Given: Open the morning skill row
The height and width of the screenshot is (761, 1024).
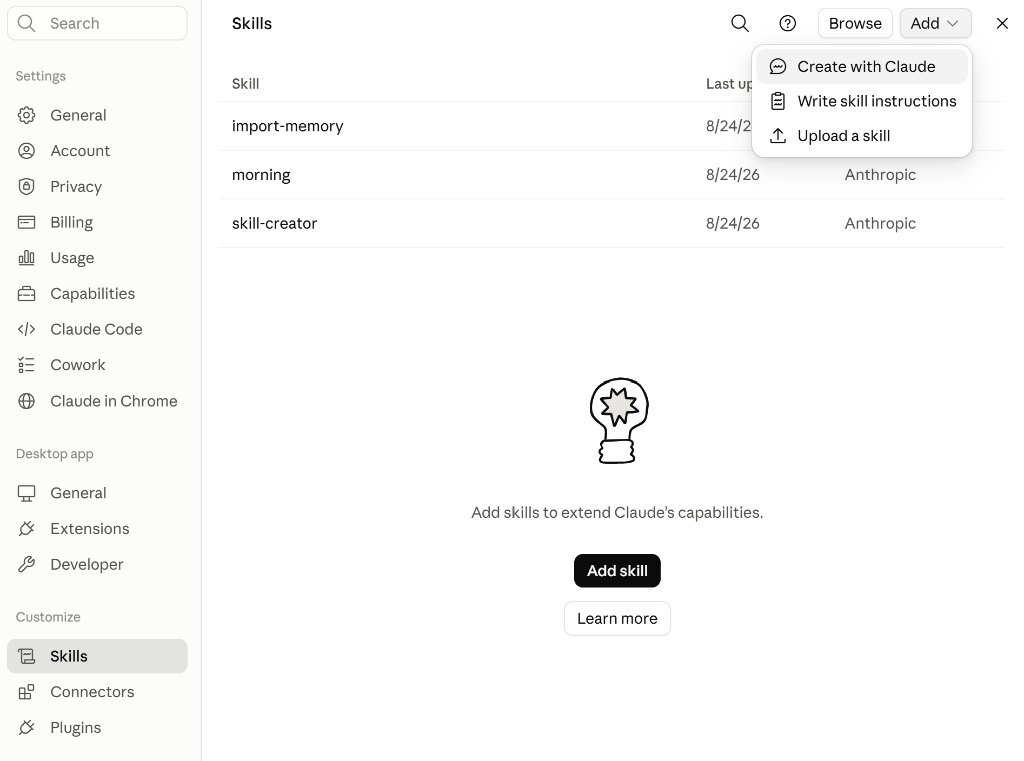Looking at the screenshot, I should (x=611, y=175).
